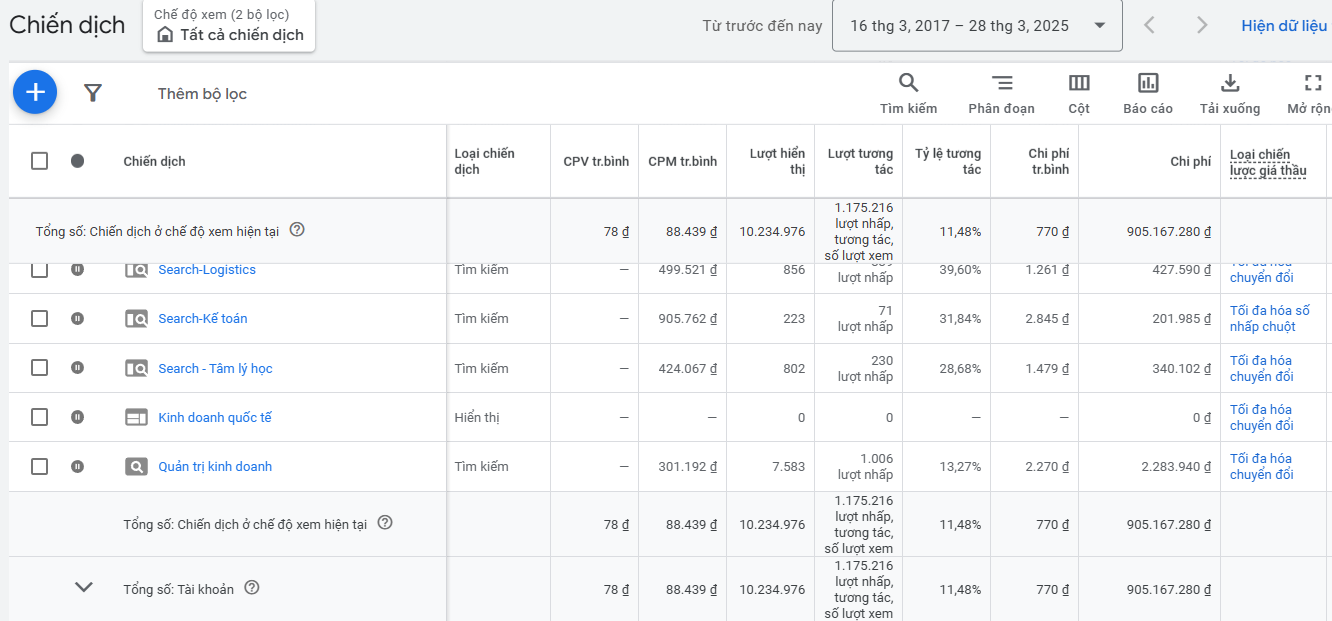The image size is (1332, 621).
Task: Click the Thêm bộ lọc filter field
Action: click(x=202, y=94)
